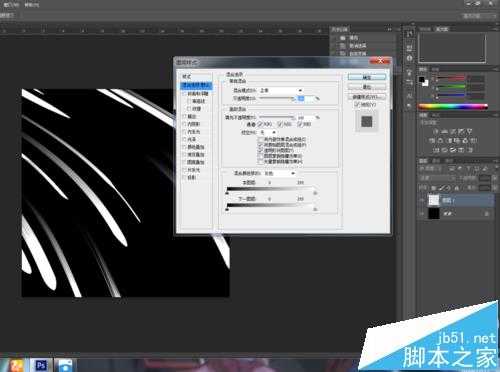Enable the Stroke style checkbox
Image resolution: width=500 pixels, height=372 pixels.
pyautogui.click(x=184, y=116)
